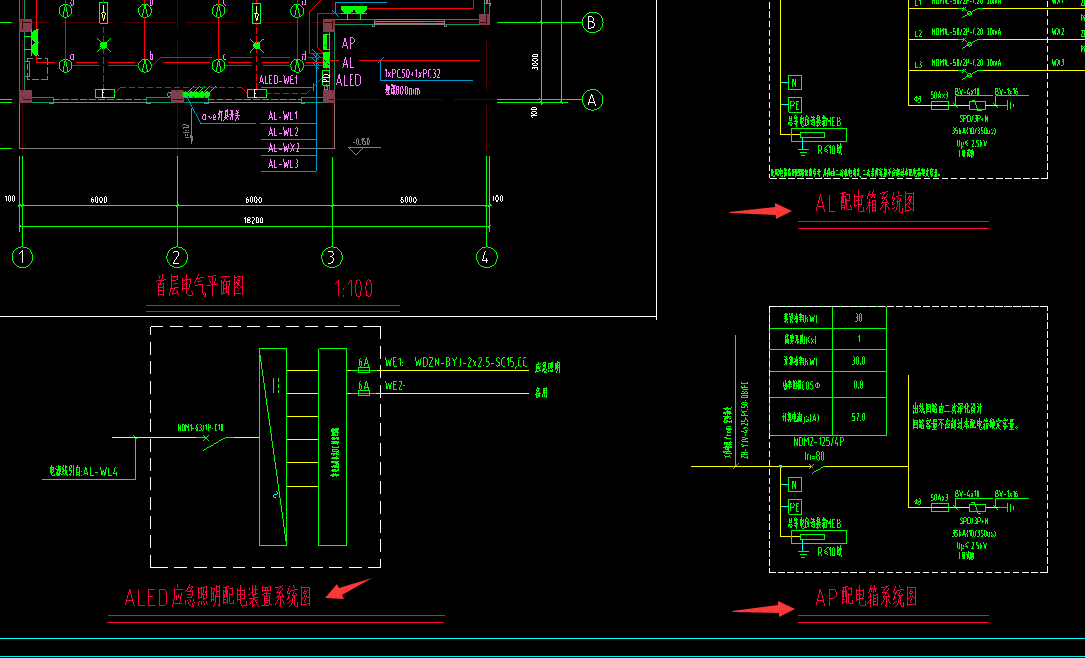Screen dimensions: 1085x658
Task: Select grid axis bubble 2
Action: [177, 257]
